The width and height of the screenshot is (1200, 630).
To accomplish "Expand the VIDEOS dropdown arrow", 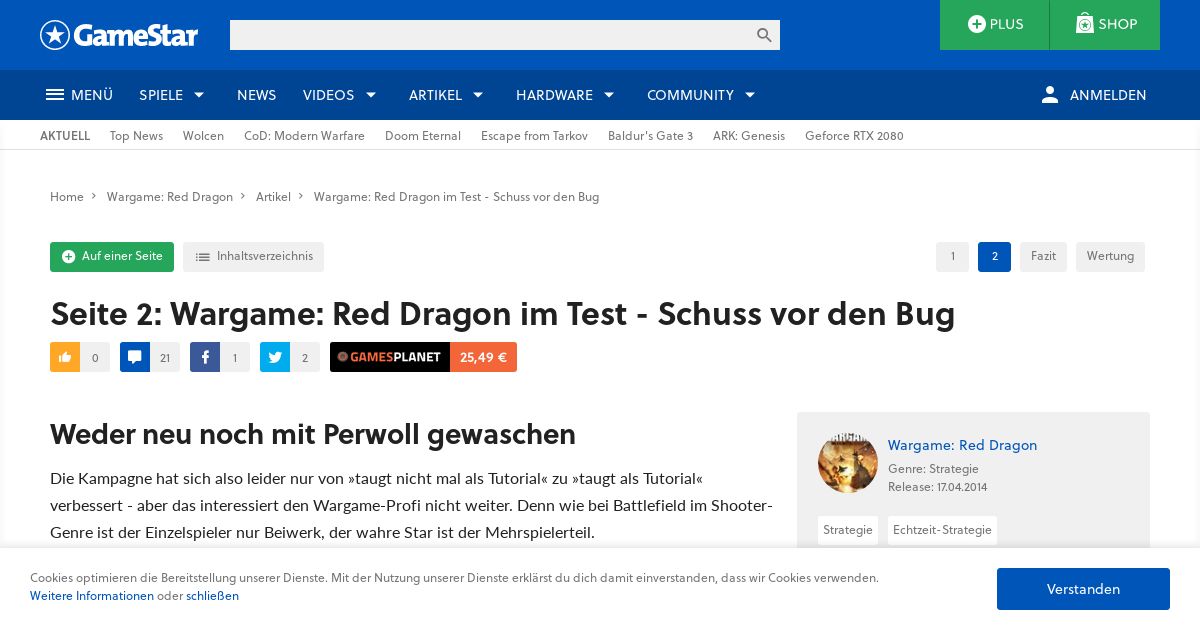I will [x=371, y=95].
